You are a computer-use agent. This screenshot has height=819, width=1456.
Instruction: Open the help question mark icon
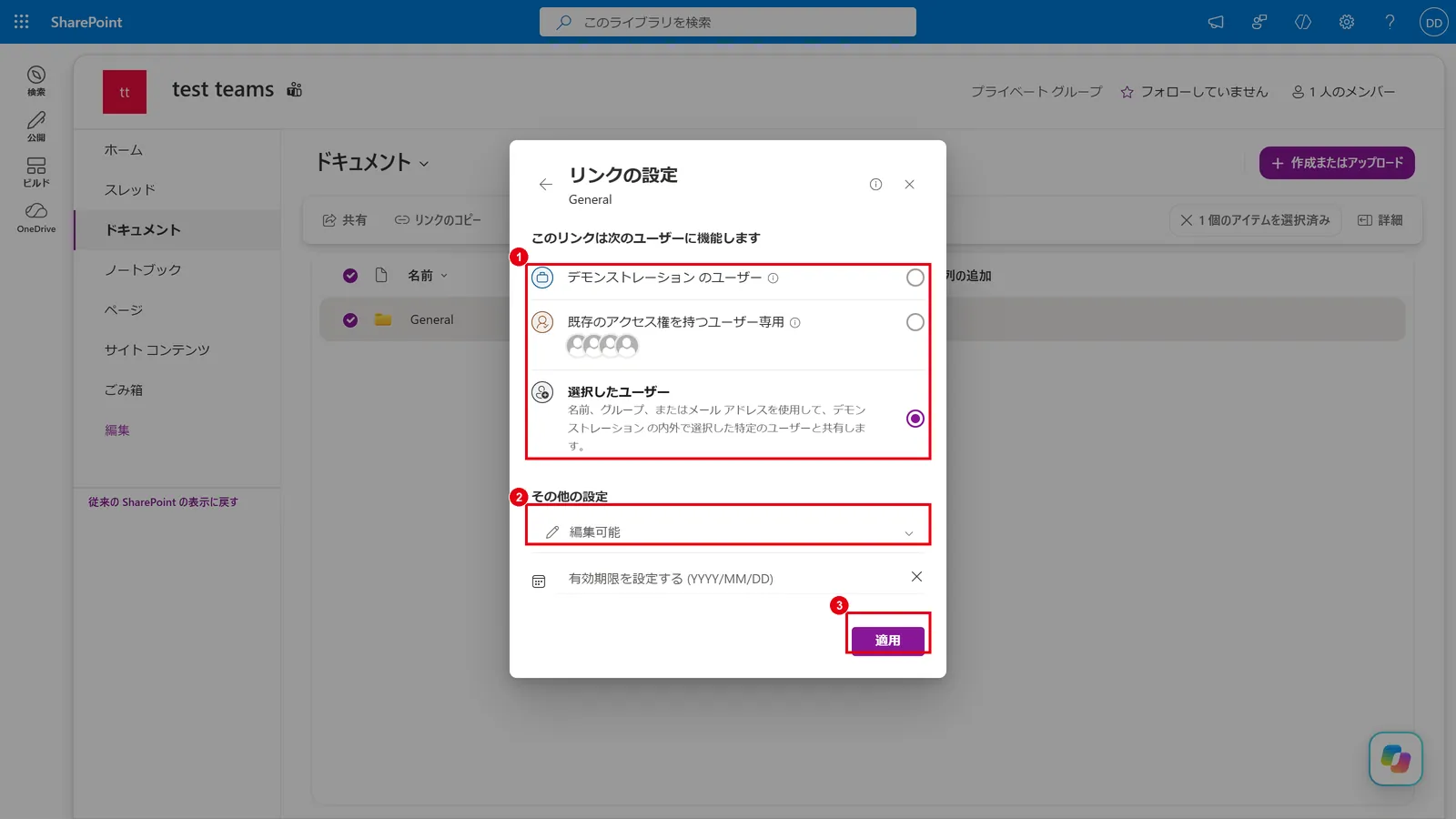coord(1390,22)
